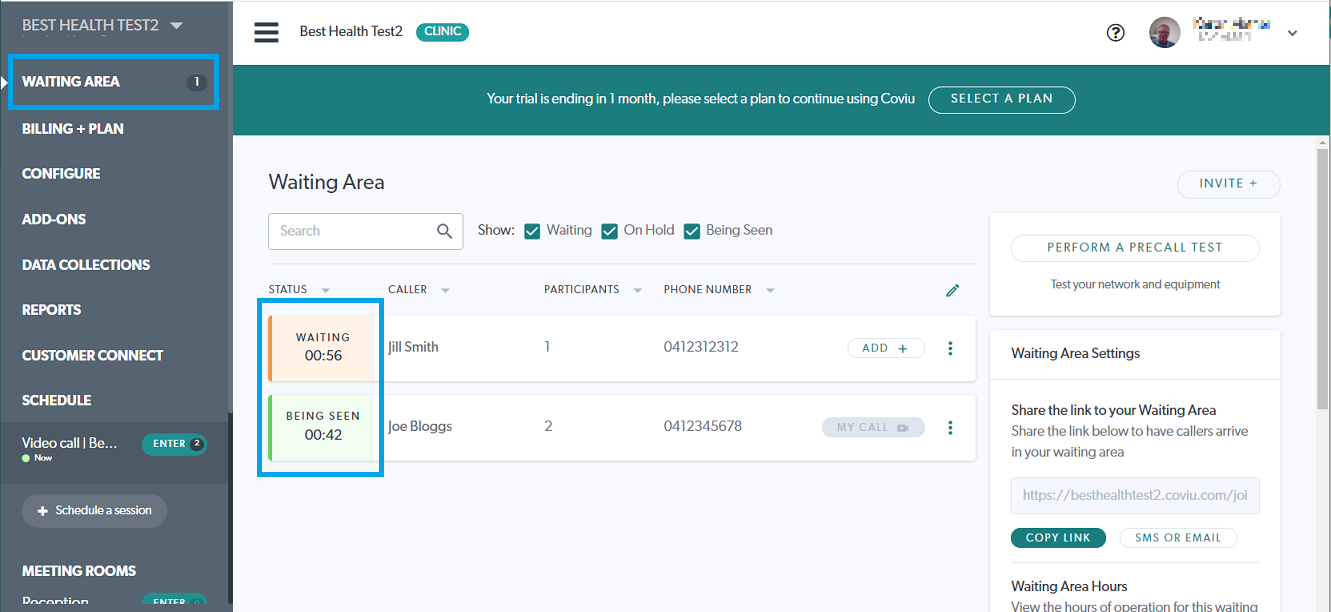The width and height of the screenshot is (1331, 612).
Task: Click Add + for Jill Smith
Action: click(x=886, y=348)
